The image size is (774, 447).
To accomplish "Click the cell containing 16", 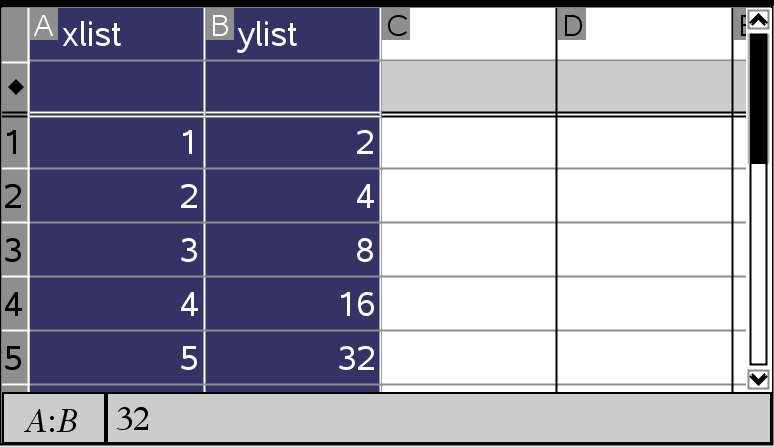I will tap(292, 303).
